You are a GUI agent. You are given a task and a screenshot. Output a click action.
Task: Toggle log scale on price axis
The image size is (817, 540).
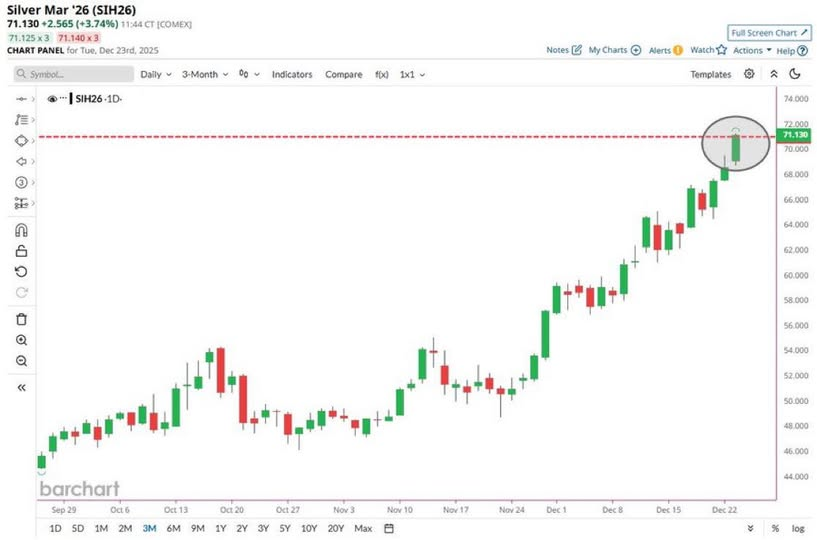(798, 528)
